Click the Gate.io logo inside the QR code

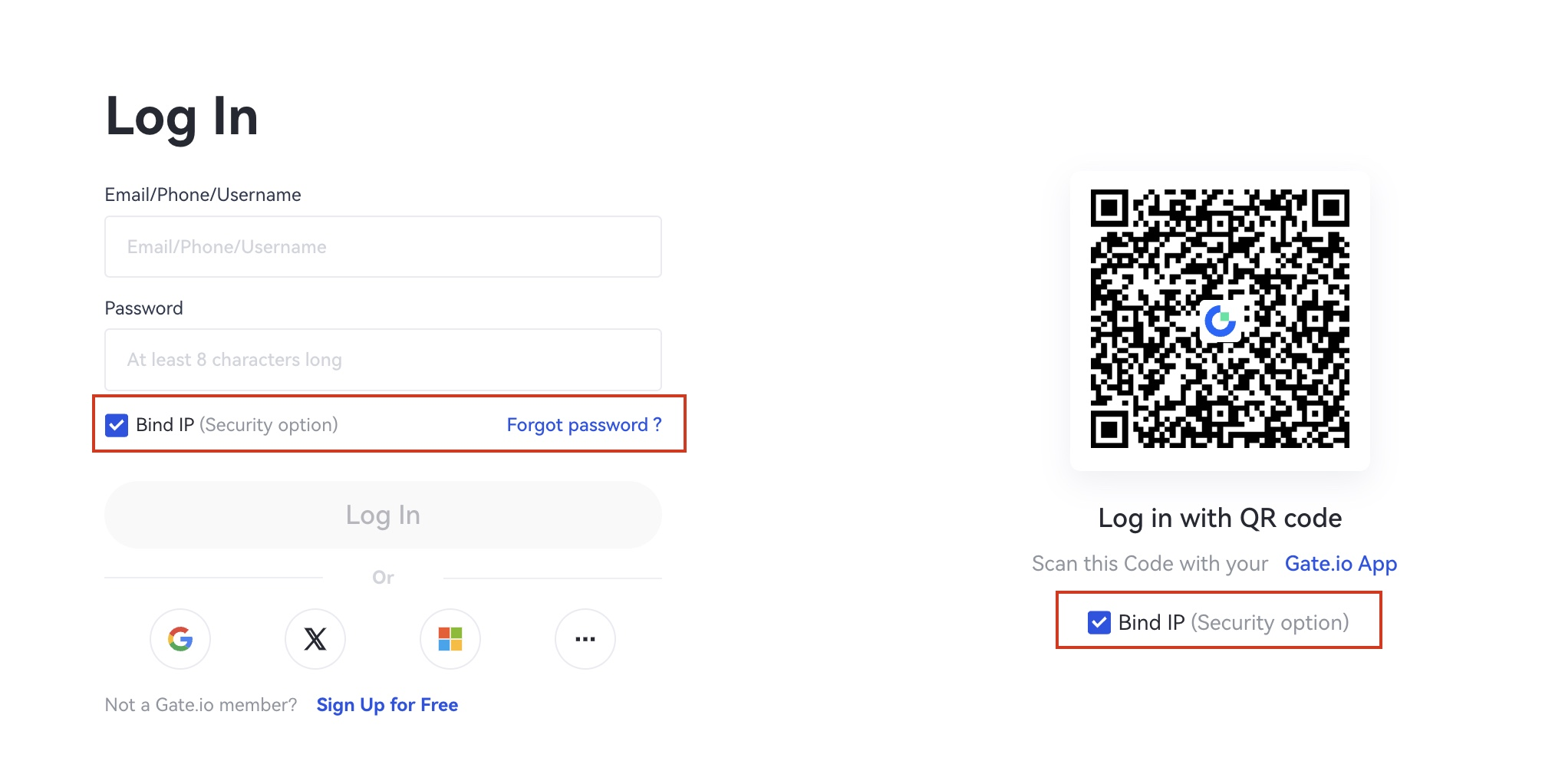pyautogui.click(x=1220, y=321)
